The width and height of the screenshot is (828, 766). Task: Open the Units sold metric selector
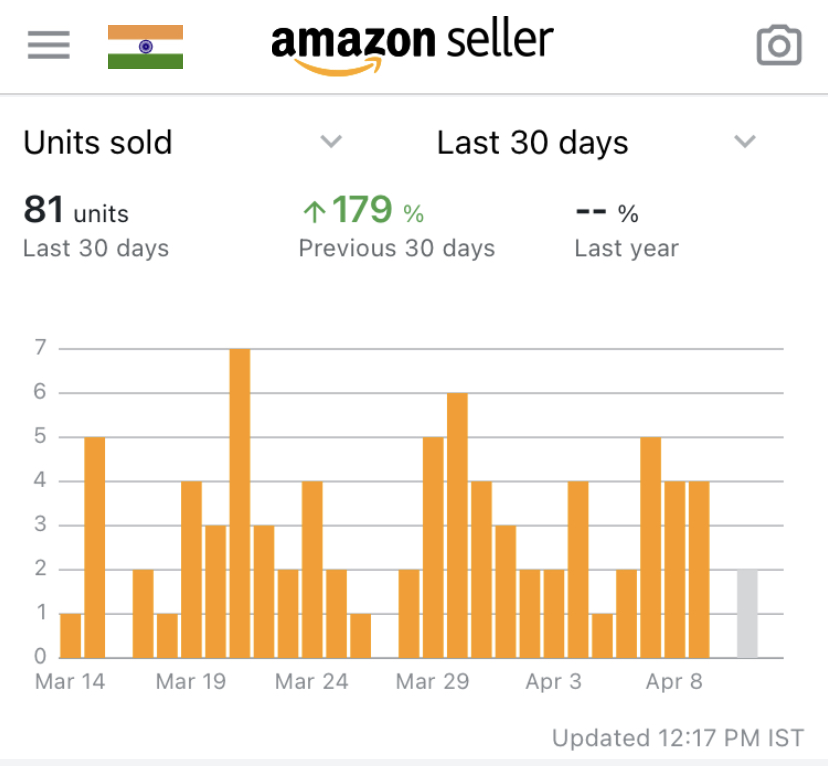(x=98, y=143)
